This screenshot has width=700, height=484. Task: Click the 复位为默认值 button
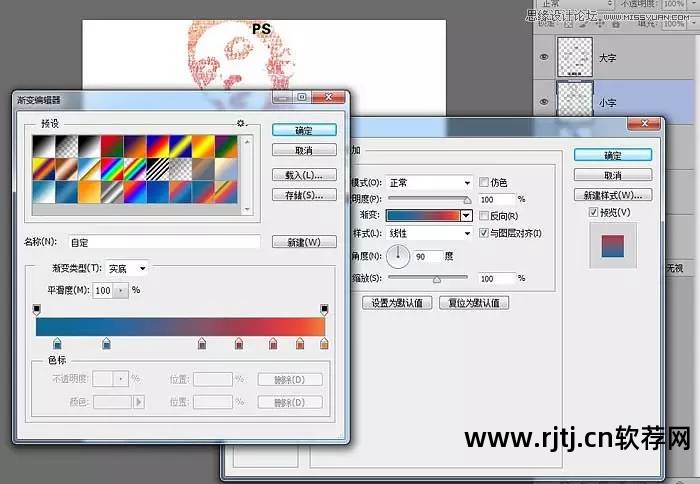pyautogui.click(x=474, y=303)
